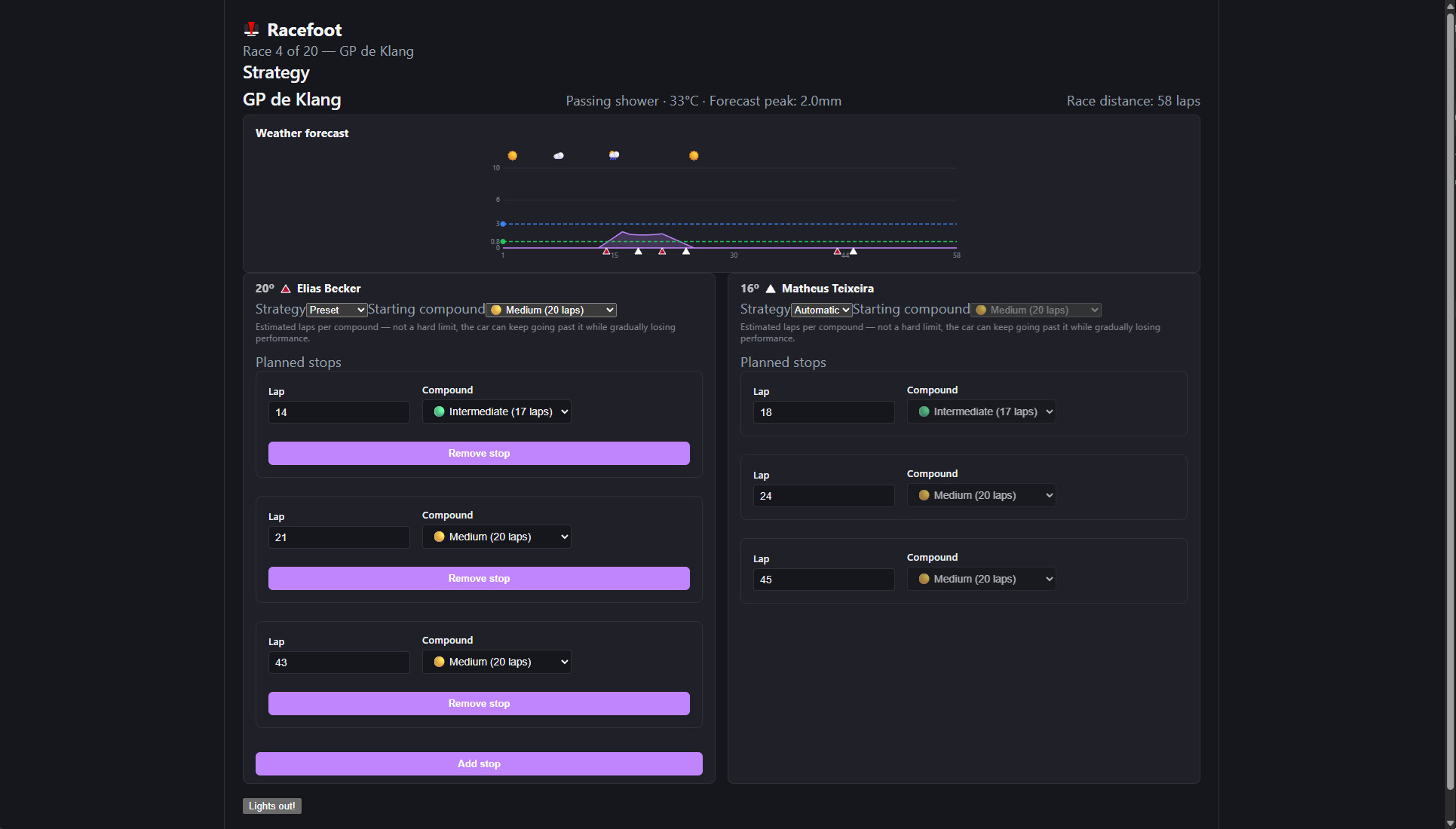
Task: Click the Lap field showing 18
Action: pos(824,412)
